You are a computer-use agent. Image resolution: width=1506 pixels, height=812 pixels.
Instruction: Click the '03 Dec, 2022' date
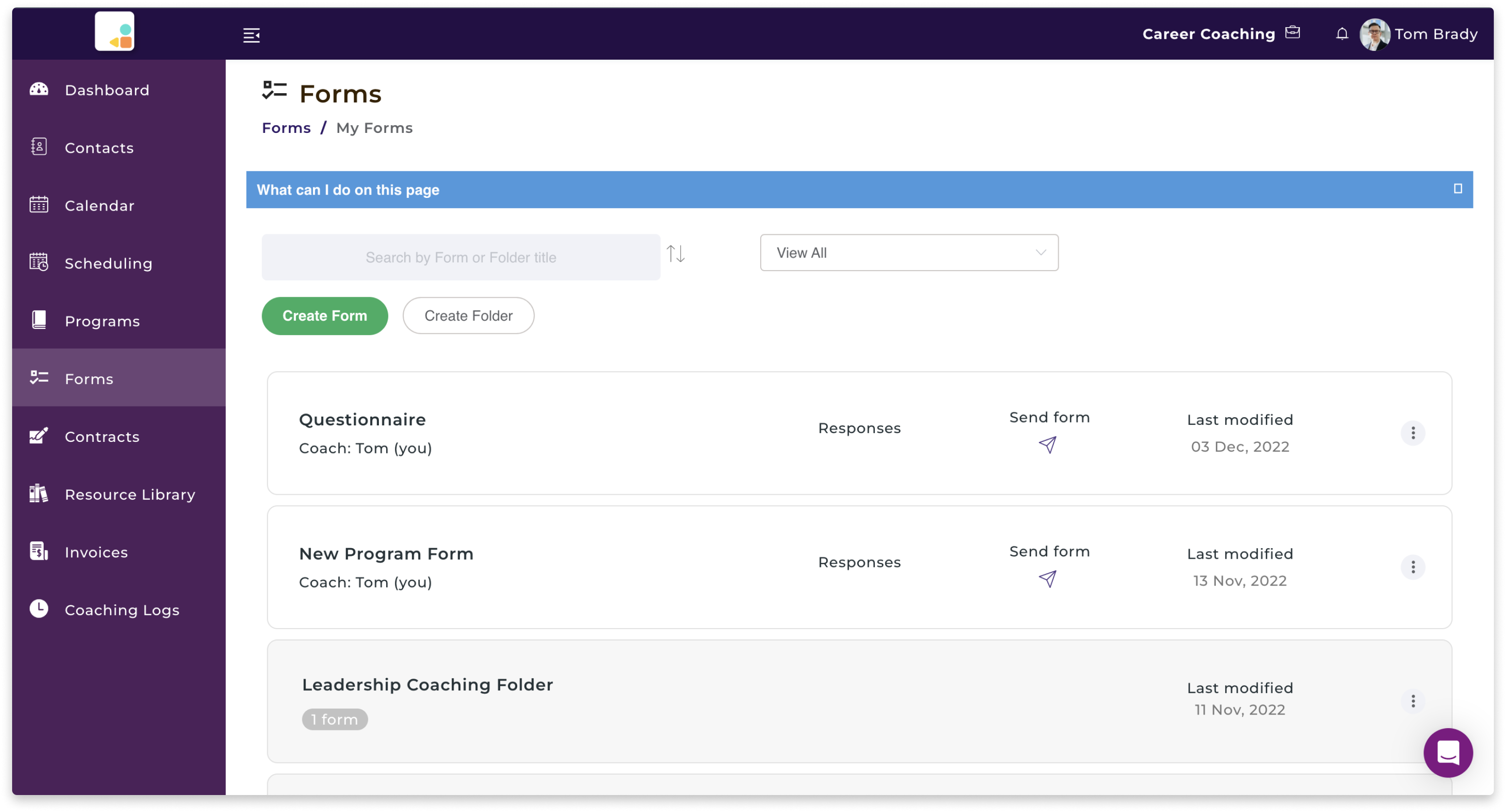pos(1240,447)
